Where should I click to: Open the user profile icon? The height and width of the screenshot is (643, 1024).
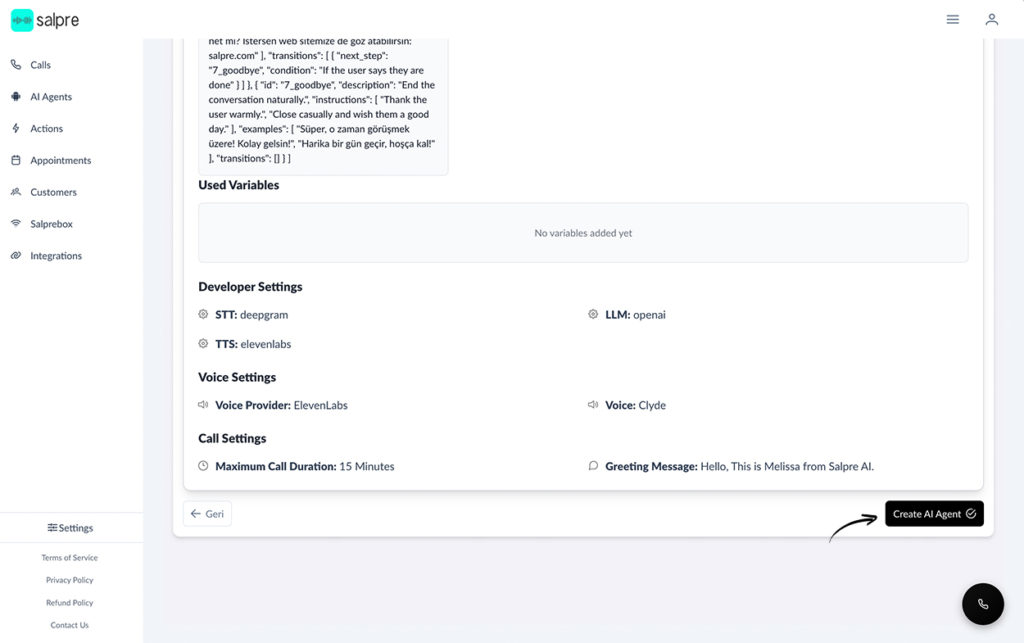coord(991,19)
